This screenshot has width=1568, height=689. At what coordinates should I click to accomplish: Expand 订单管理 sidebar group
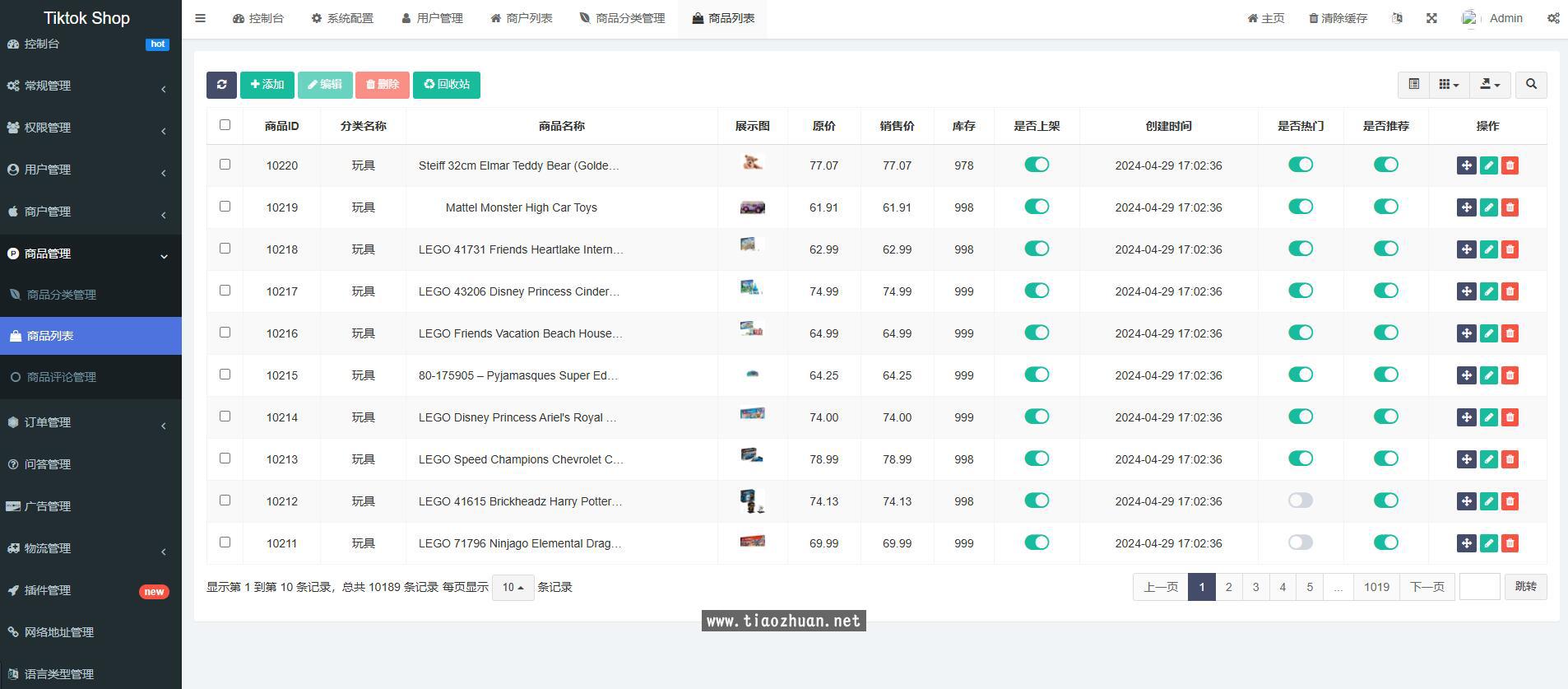(90, 422)
